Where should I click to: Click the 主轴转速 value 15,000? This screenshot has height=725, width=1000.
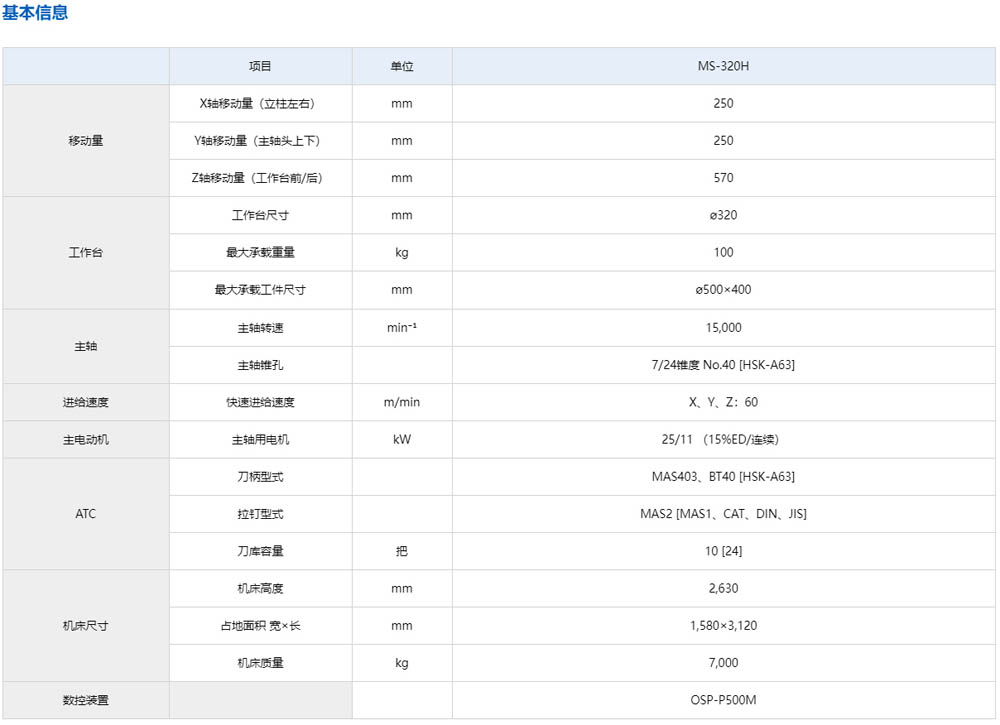click(723, 327)
